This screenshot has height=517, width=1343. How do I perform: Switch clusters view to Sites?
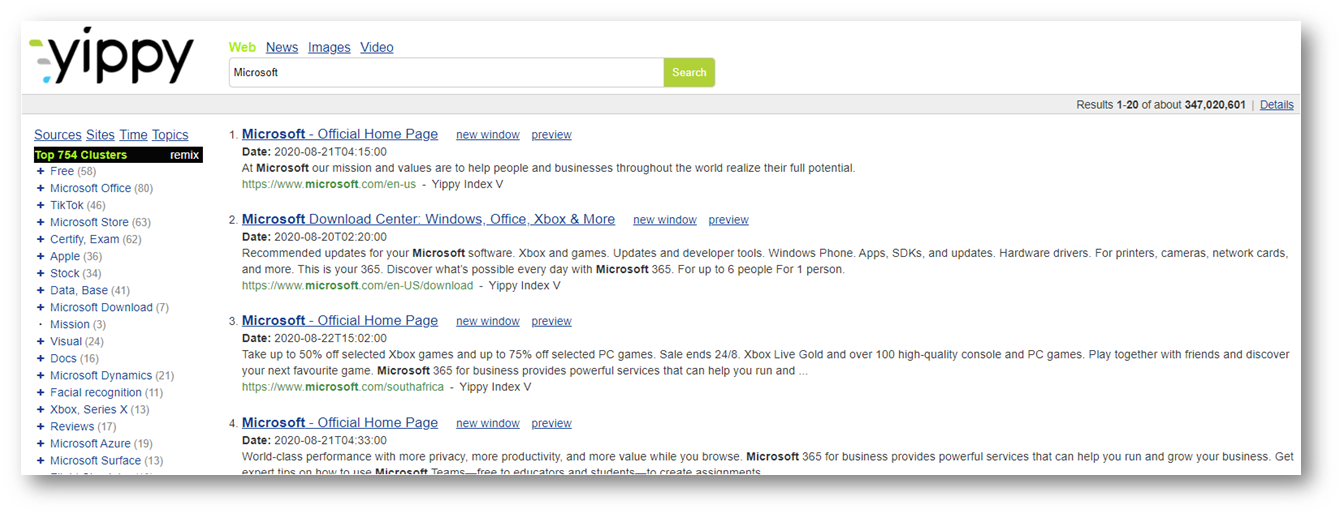(x=100, y=135)
